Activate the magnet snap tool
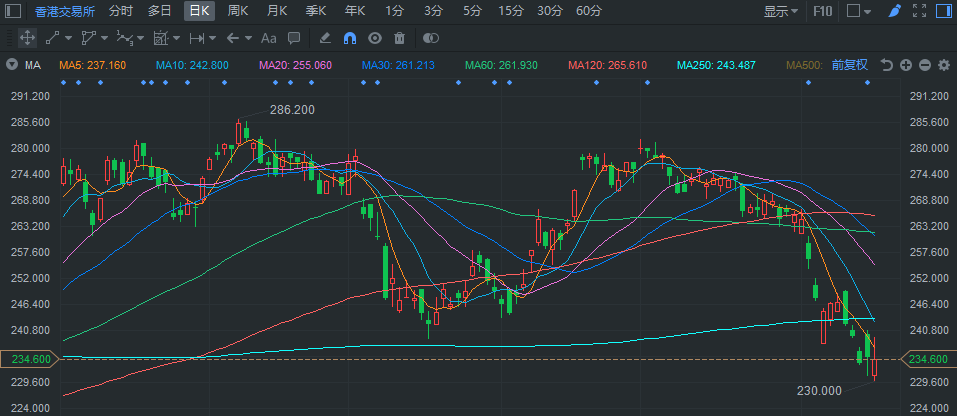Viewport: 957px width, 416px height. pyautogui.click(x=349, y=38)
